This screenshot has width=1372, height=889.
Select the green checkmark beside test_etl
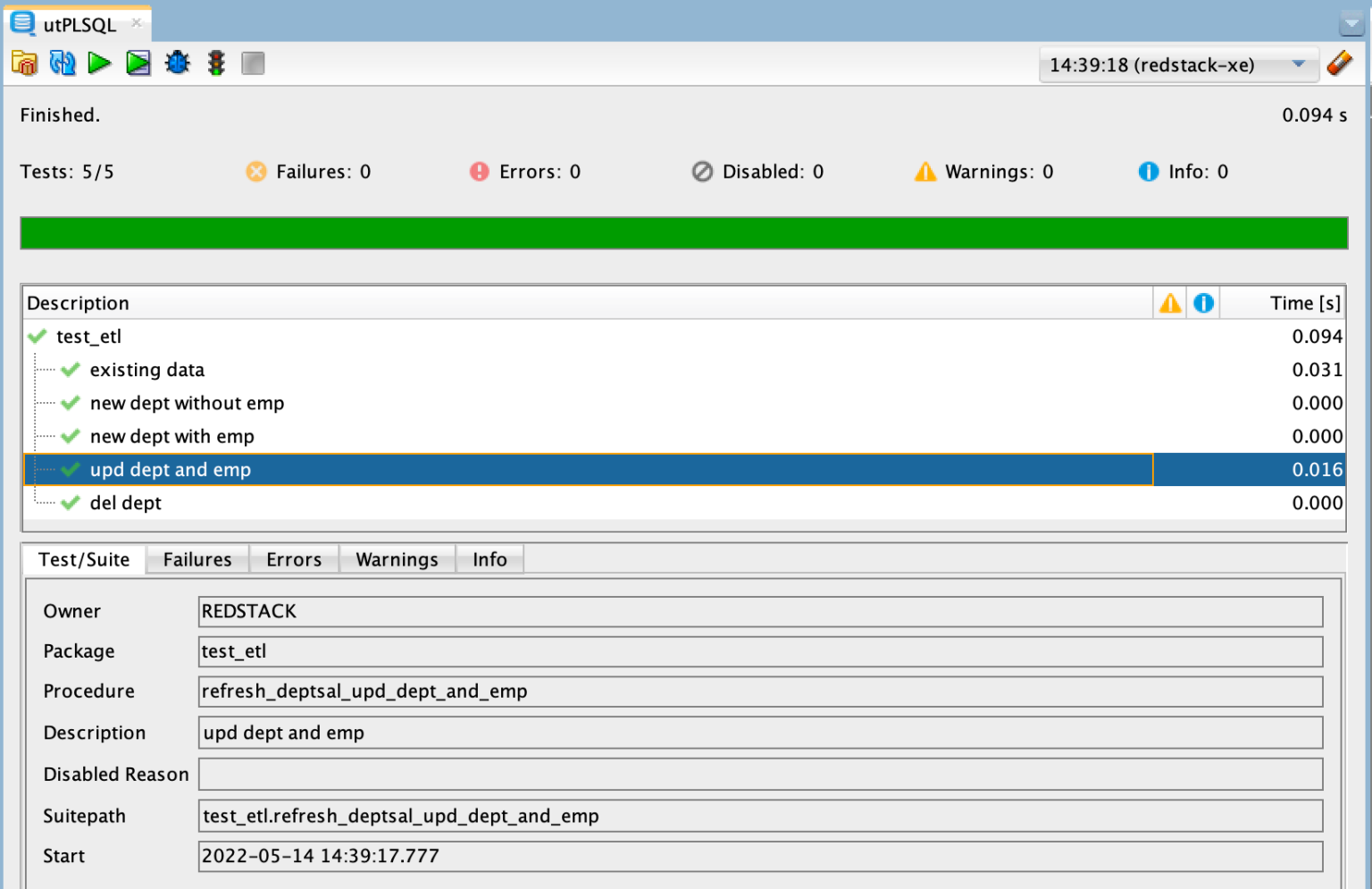(37, 337)
